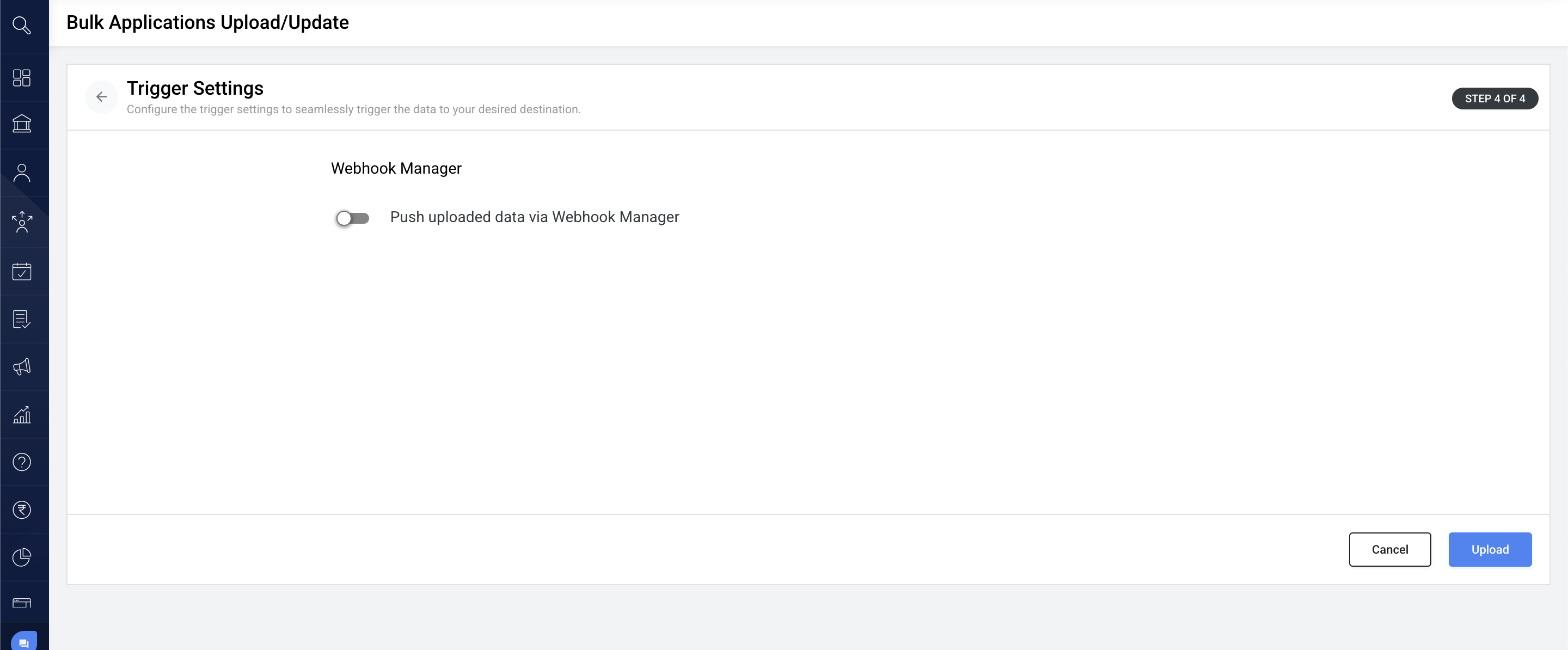Open the search icon in sidebar

[x=22, y=26]
